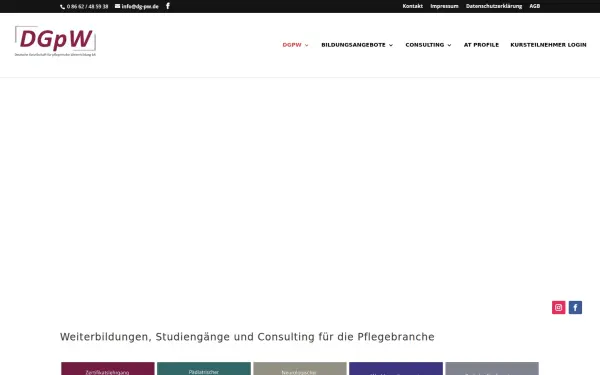
Task: Open the Neurologischer grey card
Action: click(x=300, y=368)
